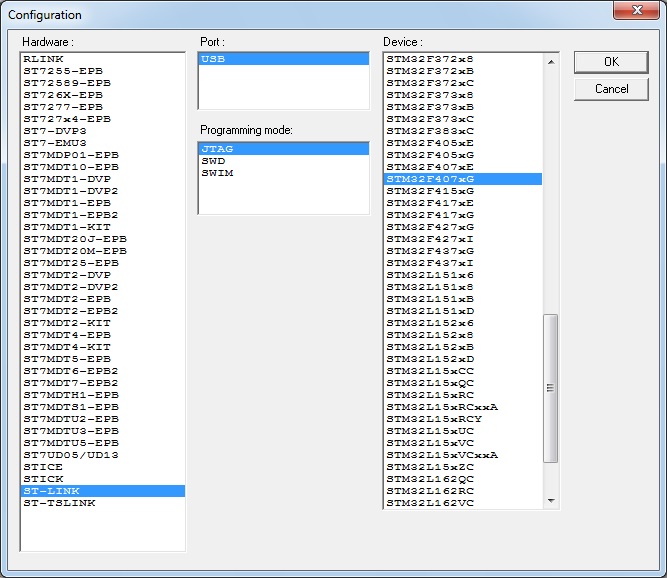
Task: Pick device STM32F405xG
Action: point(463,155)
